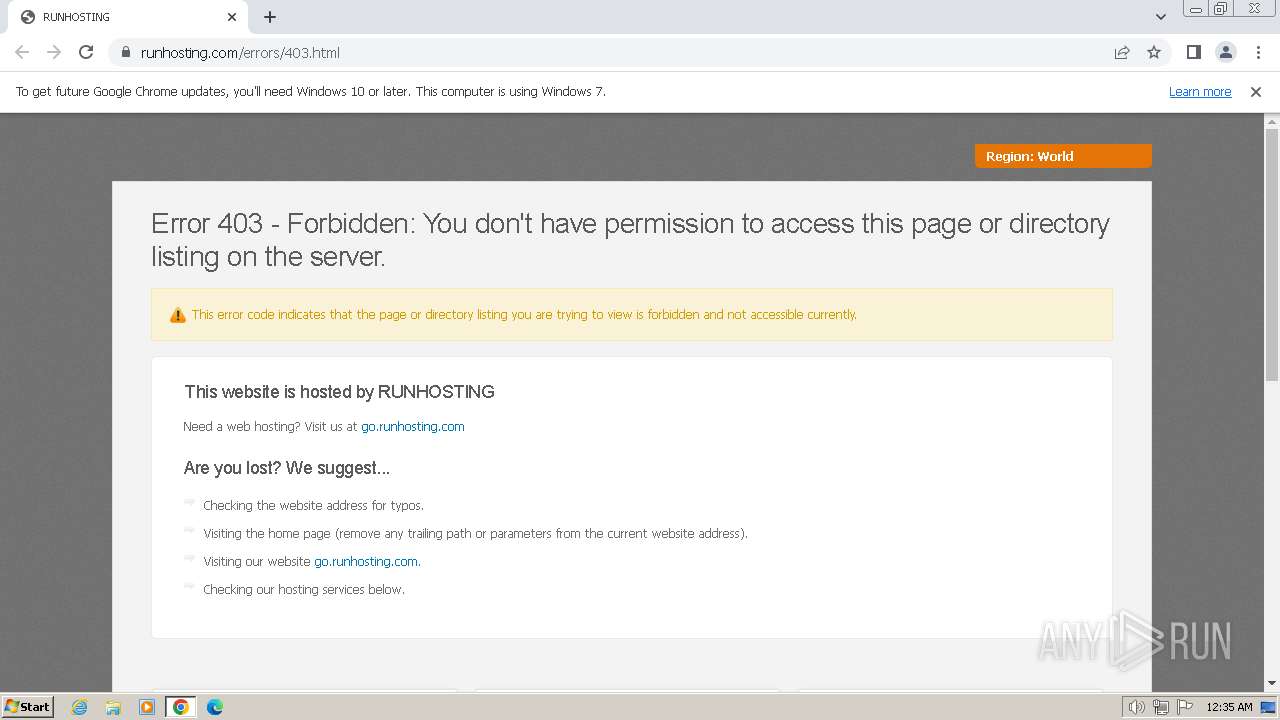Reload the current page
Screen dimensions: 1280x720
[86, 52]
